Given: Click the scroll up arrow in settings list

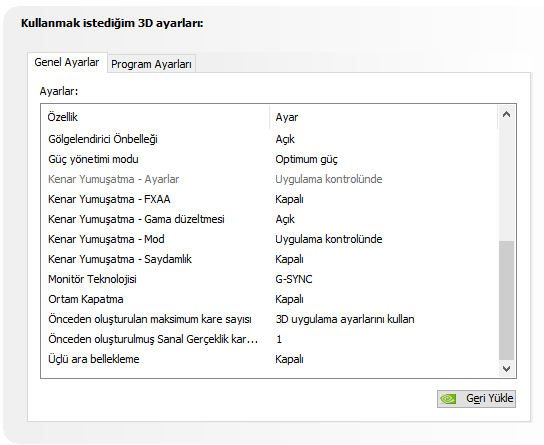Looking at the screenshot, I should pyautogui.click(x=506, y=114).
